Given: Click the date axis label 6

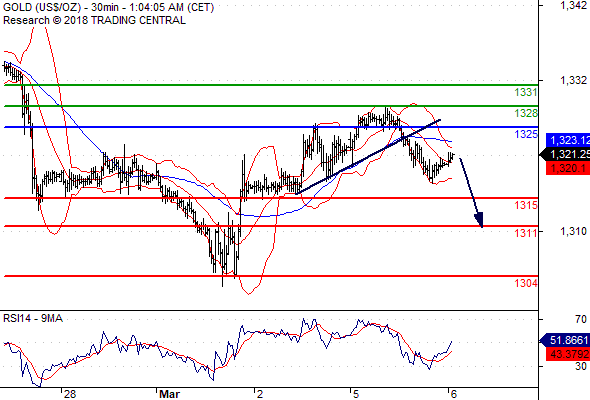Looking at the screenshot, I should tap(454, 394).
